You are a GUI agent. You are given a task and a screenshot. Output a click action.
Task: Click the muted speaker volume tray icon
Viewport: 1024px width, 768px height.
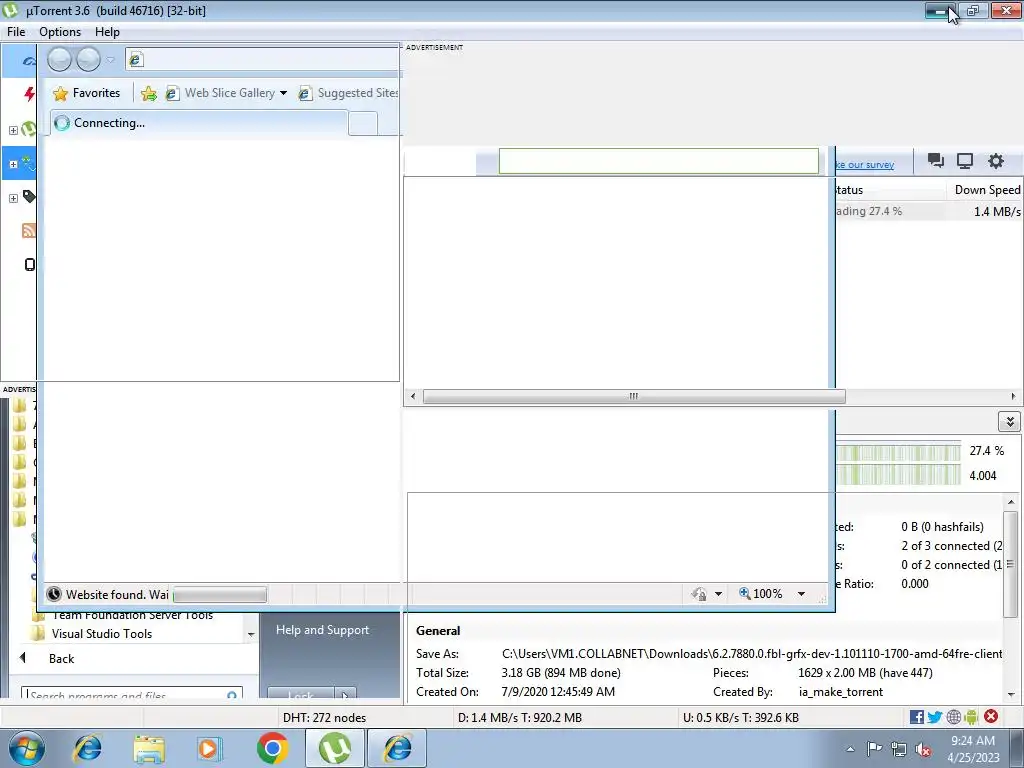coord(923,750)
